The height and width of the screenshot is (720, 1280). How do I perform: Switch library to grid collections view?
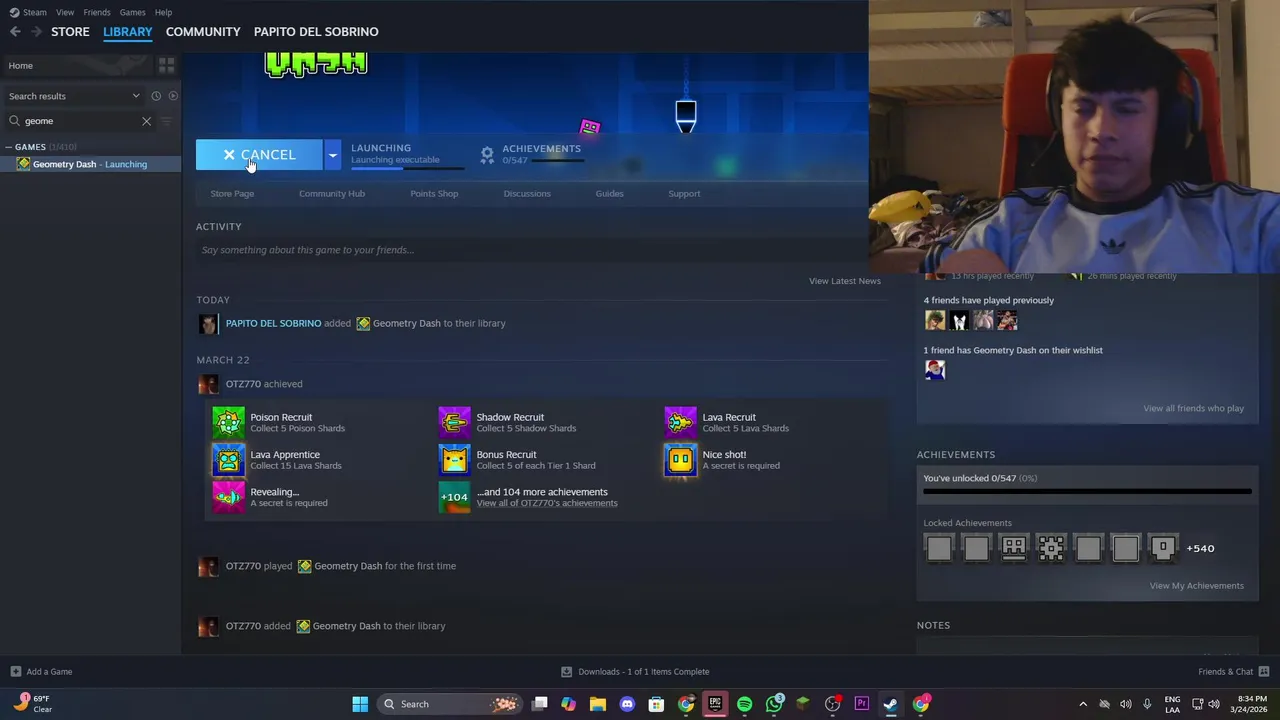coord(166,65)
